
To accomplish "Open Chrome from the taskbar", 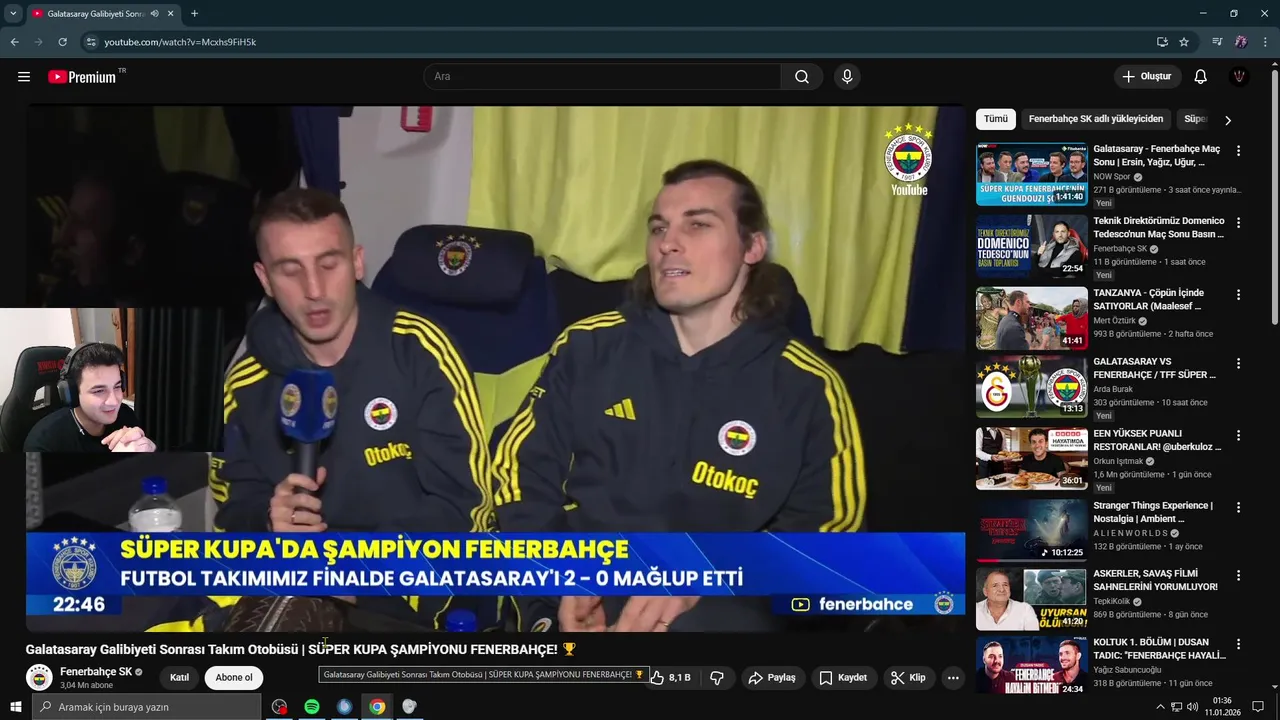I will [377, 707].
